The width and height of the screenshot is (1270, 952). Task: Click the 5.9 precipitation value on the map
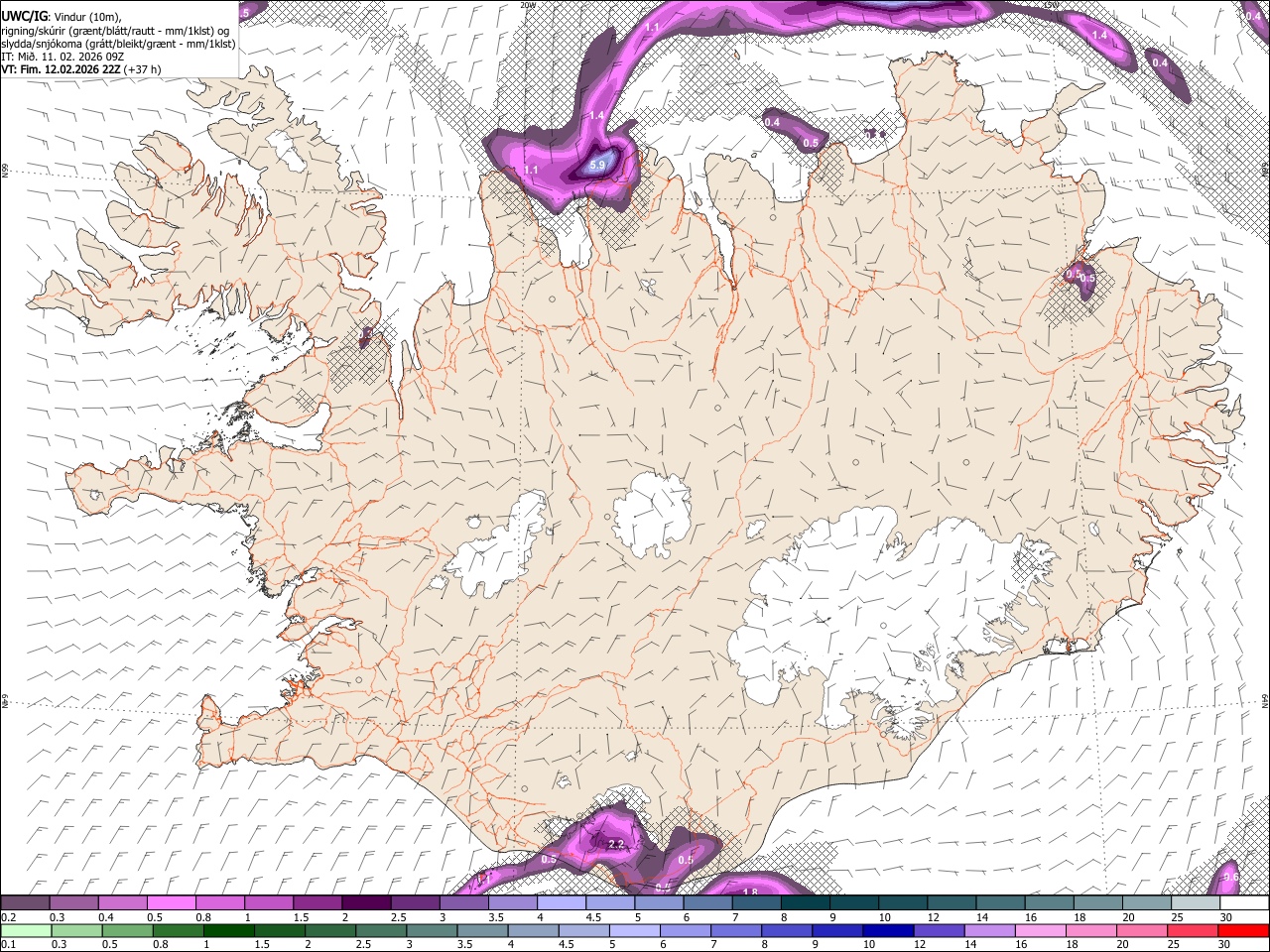597,166
